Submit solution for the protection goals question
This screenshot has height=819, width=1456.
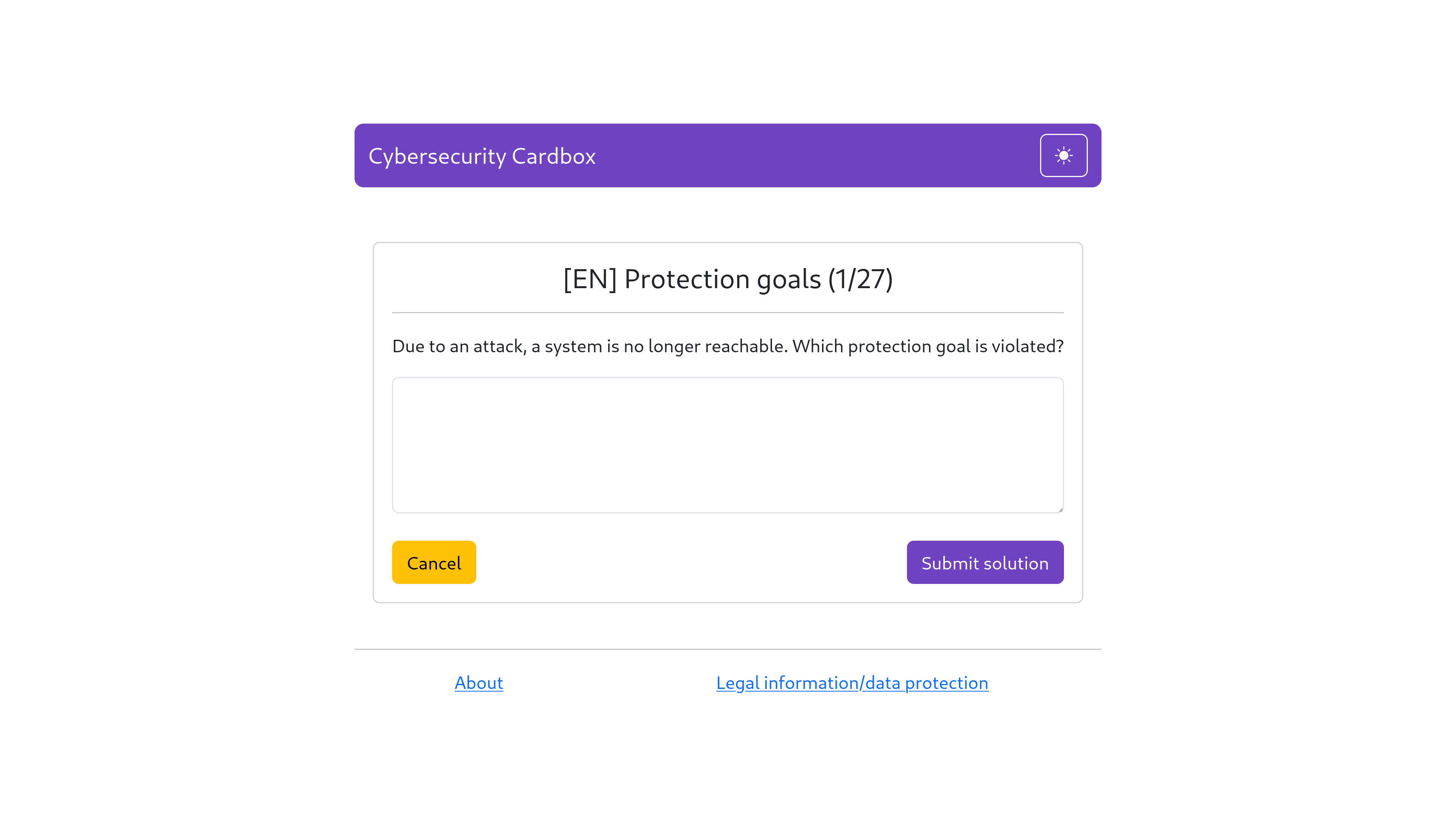pos(985,562)
